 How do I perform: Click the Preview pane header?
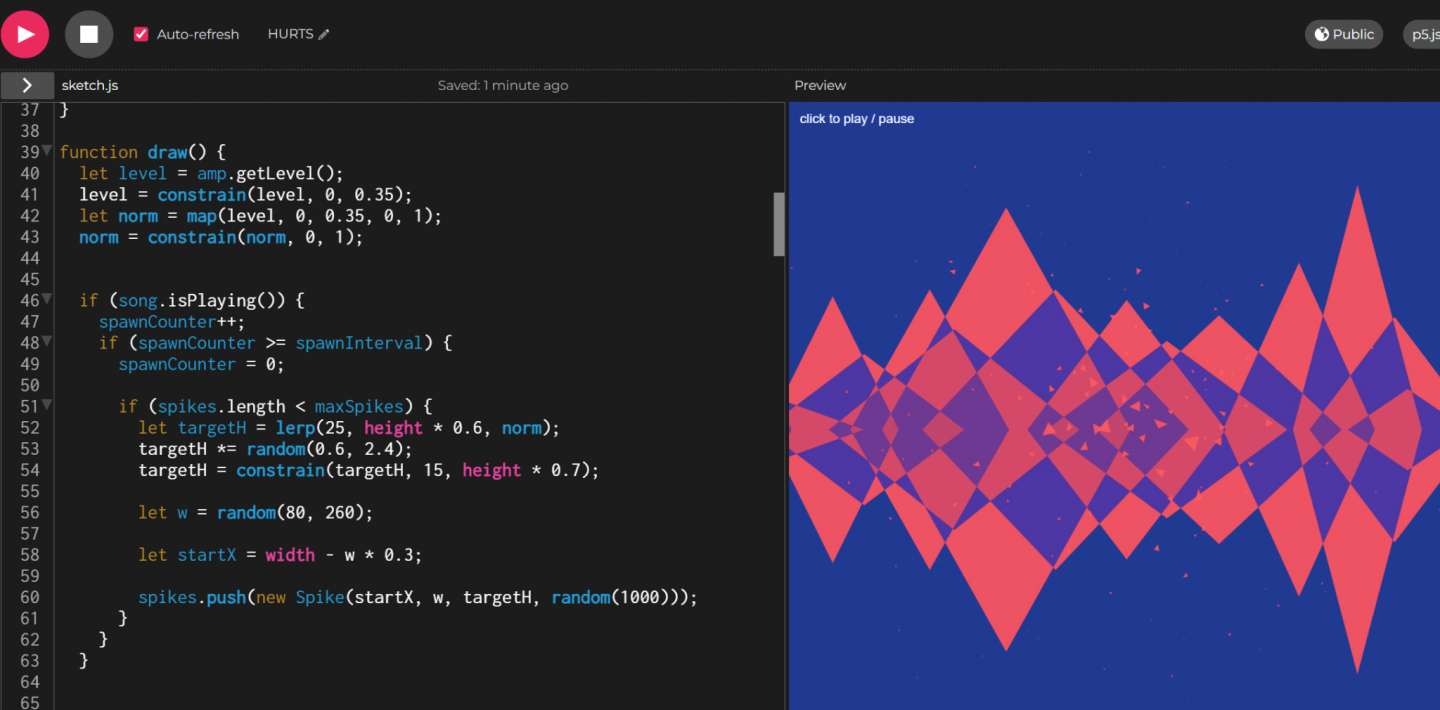coord(820,85)
